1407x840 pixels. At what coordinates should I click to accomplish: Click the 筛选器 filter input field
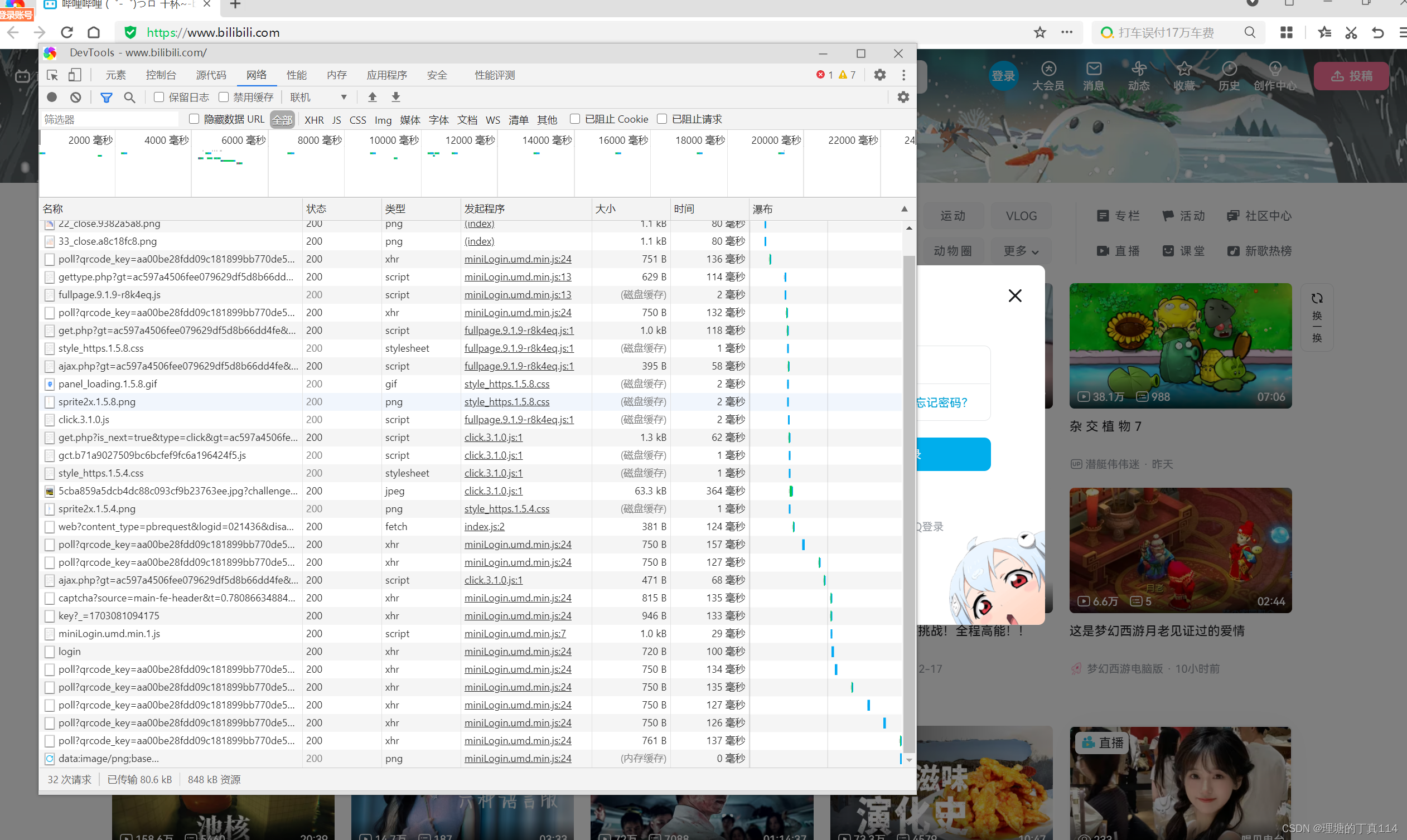pyautogui.click(x=110, y=119)
